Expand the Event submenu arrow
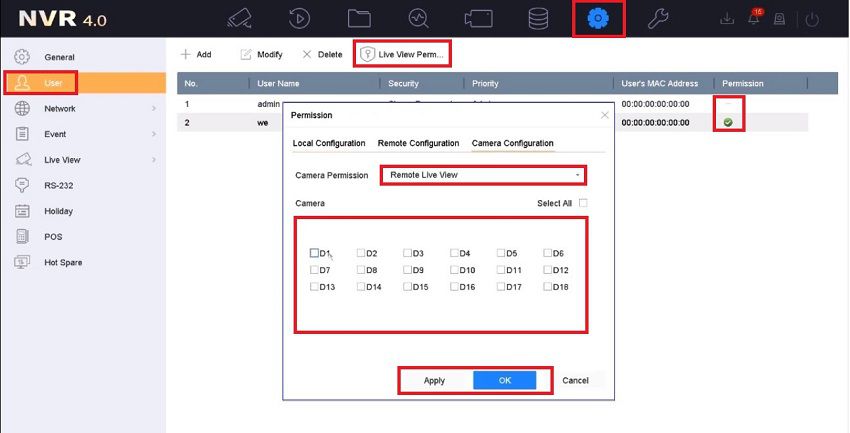Viewport: 850px width, 433px height. click(154, 134)
